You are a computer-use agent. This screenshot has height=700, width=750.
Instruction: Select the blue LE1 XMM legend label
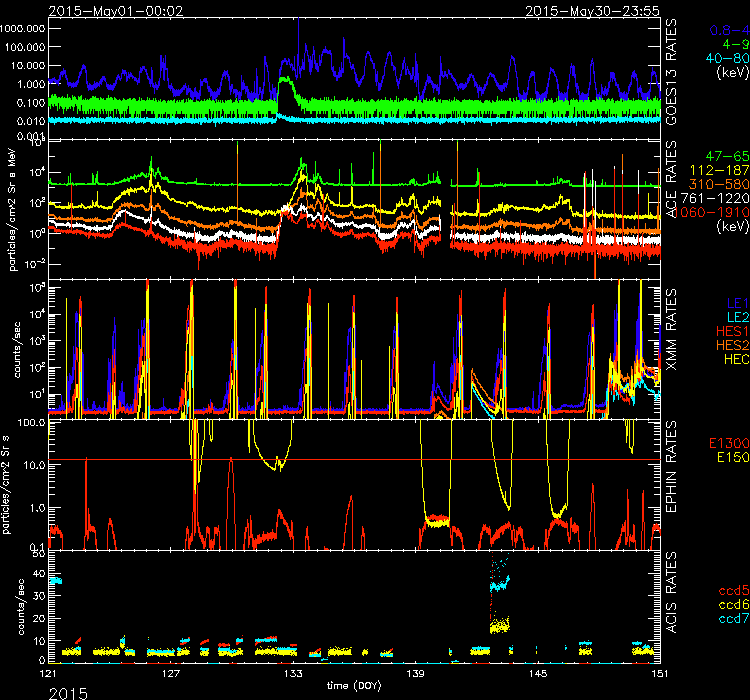click(x=735, y=299)
